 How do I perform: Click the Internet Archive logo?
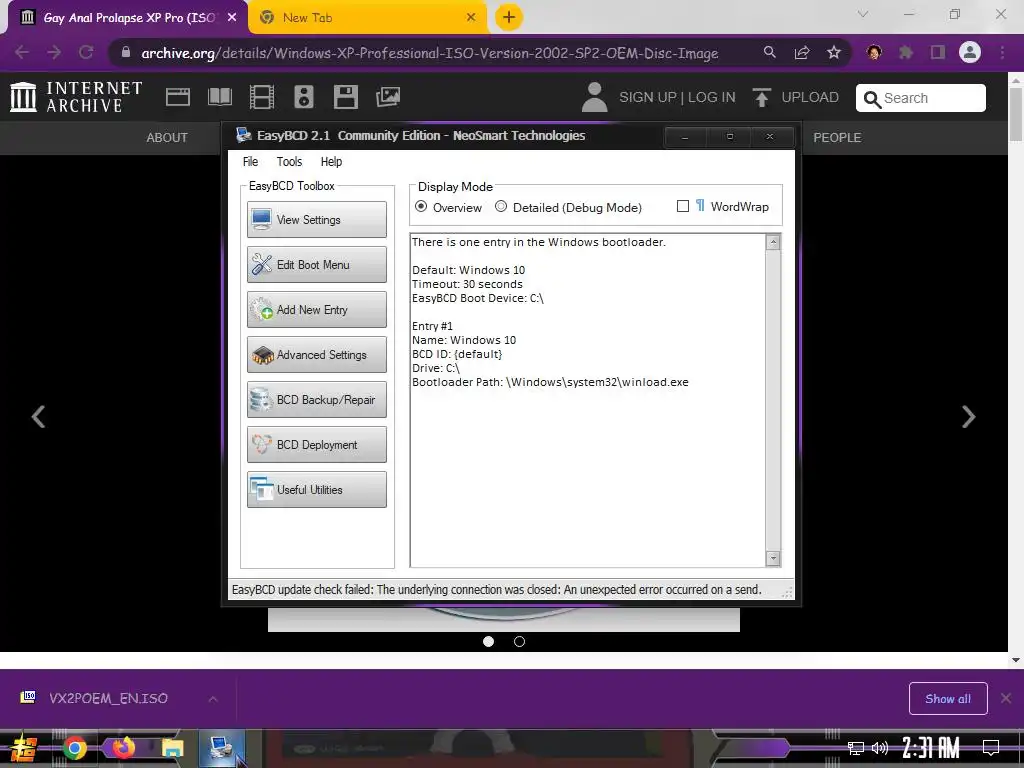(76, 97)
